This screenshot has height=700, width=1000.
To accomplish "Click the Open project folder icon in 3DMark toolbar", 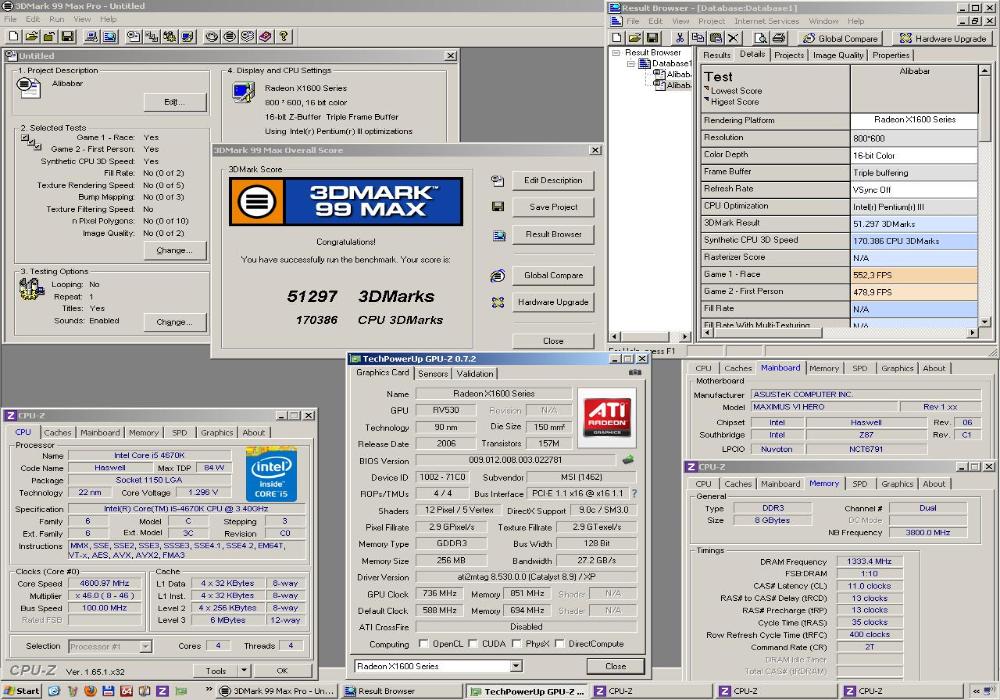I will point(31,36).
